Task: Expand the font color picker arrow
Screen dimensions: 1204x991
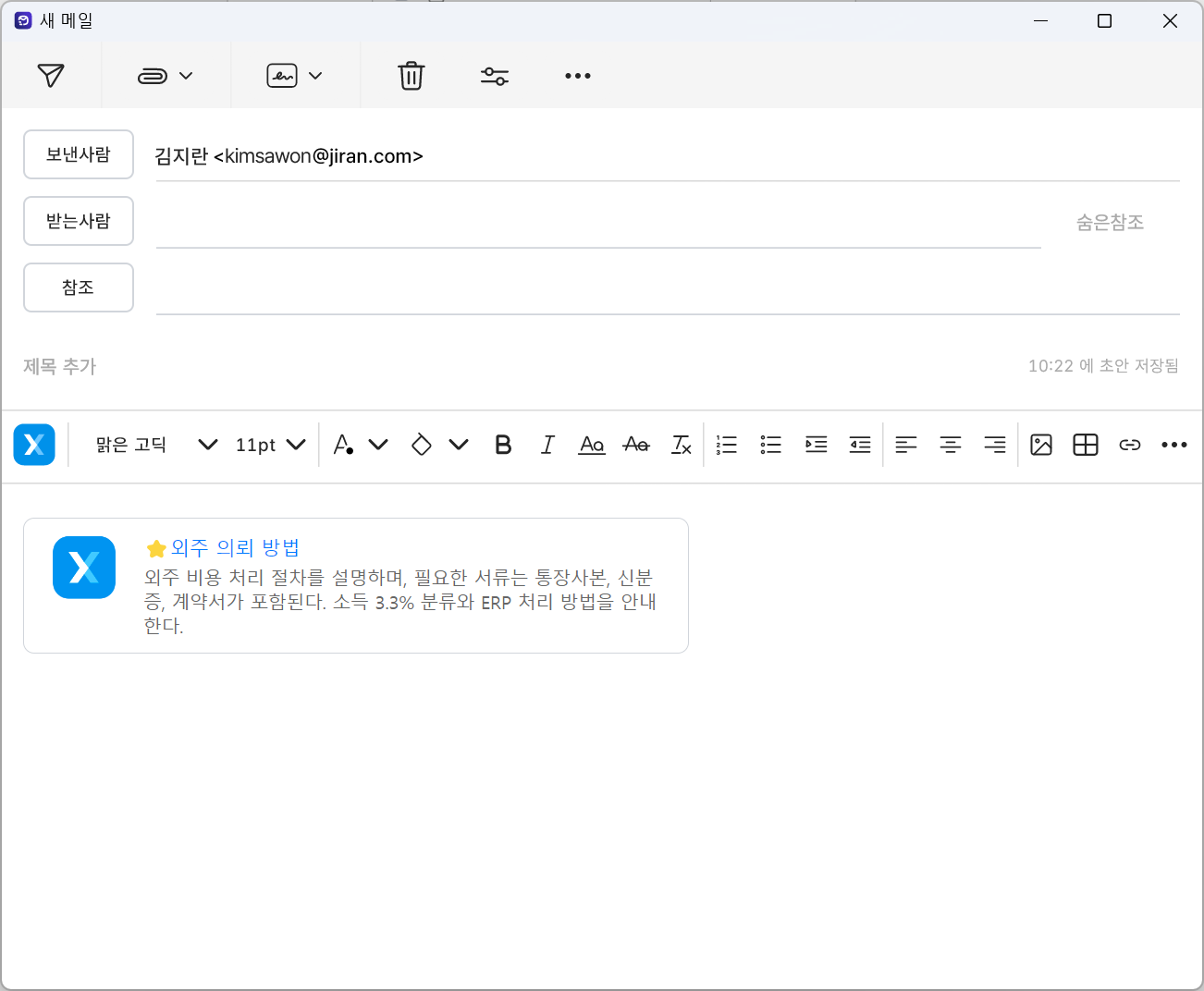Action: [x=378, y=445]
